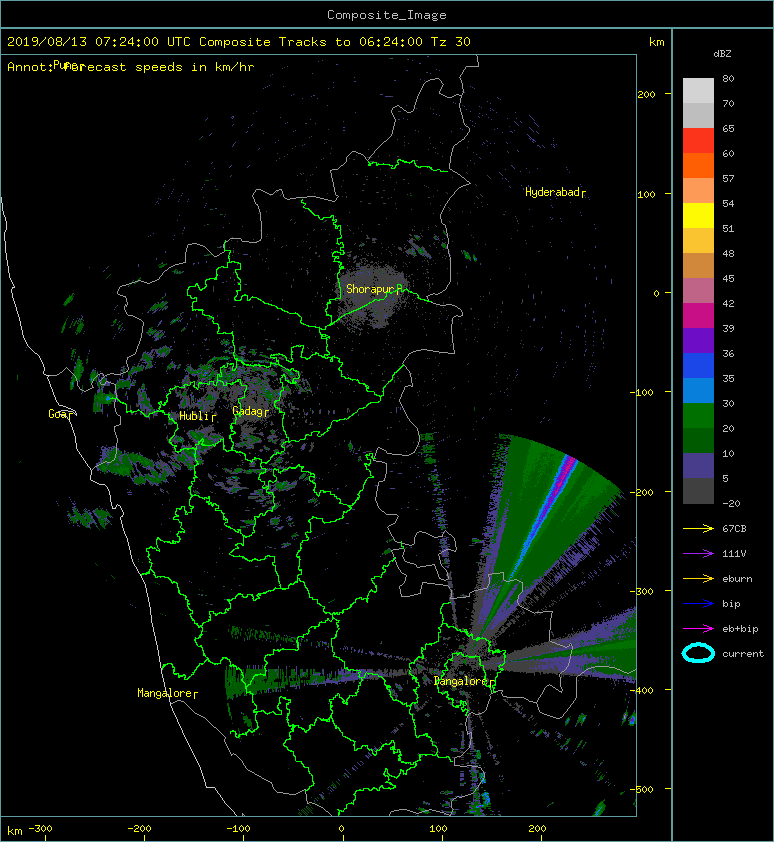Click the eb+bip legend label
This screenshot has height=842, width=774.
click(x=740, y=629)
